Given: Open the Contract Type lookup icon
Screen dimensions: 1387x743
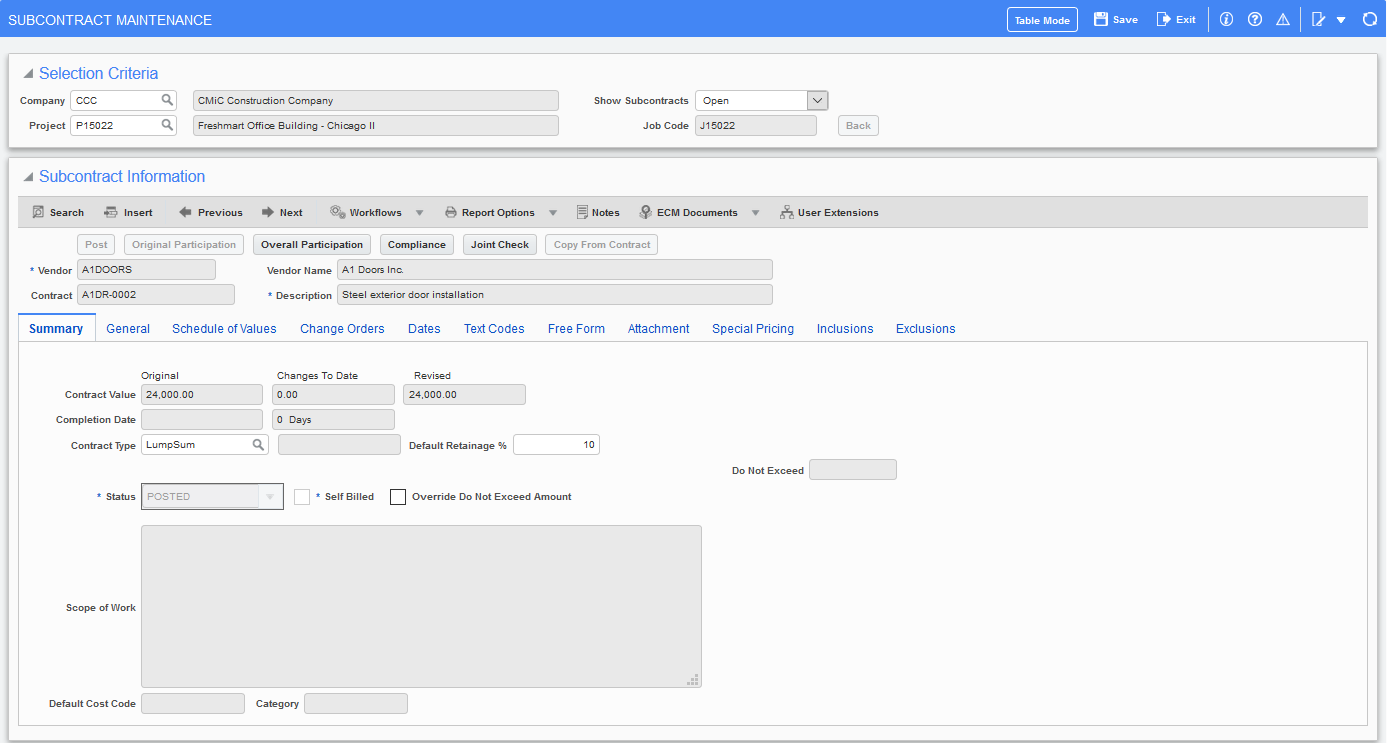Looking at the screenshot, I should (257, 445).
